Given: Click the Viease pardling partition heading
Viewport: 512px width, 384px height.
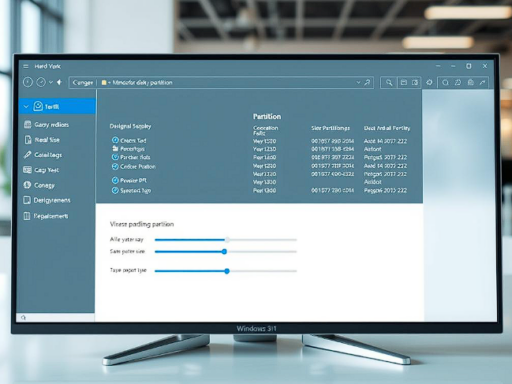Looking at the screenshot, I should tap(142, 224).
